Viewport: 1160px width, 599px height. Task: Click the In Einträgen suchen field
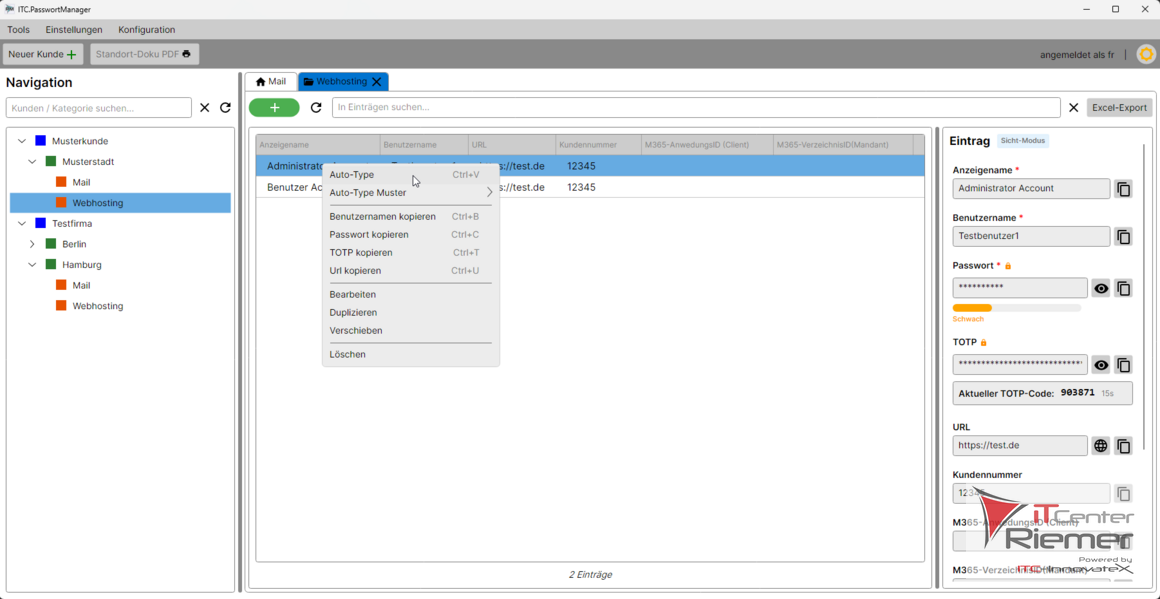[696, 108]
